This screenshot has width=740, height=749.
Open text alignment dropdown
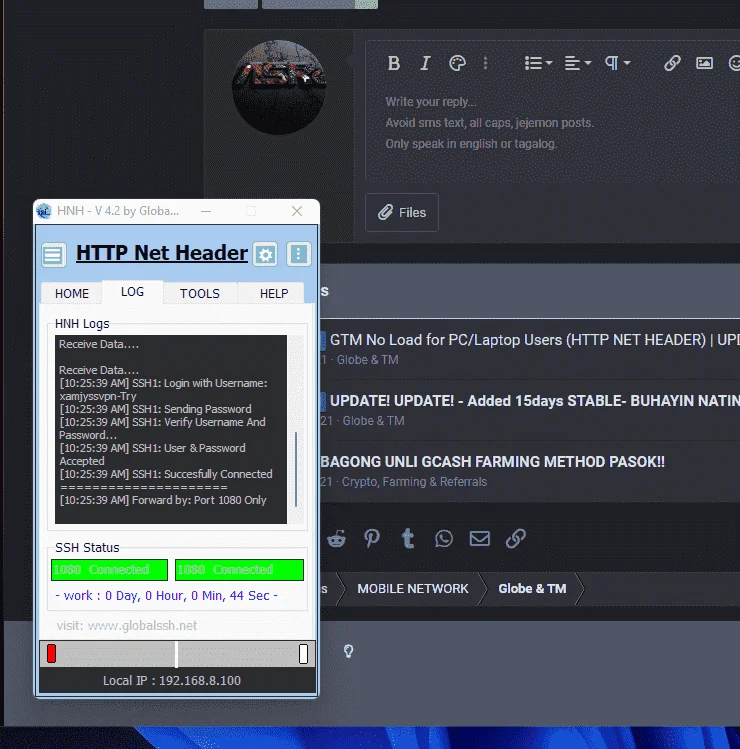point(578,63)
